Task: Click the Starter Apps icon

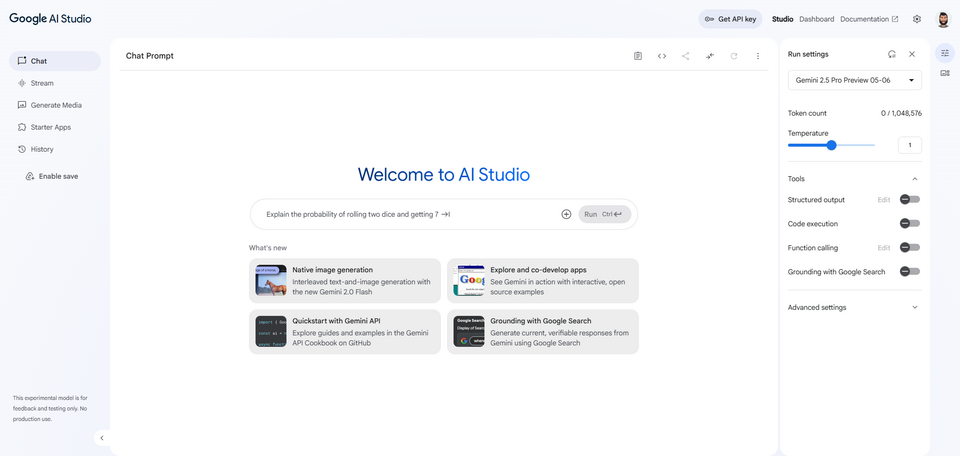Action: (22, 127)
